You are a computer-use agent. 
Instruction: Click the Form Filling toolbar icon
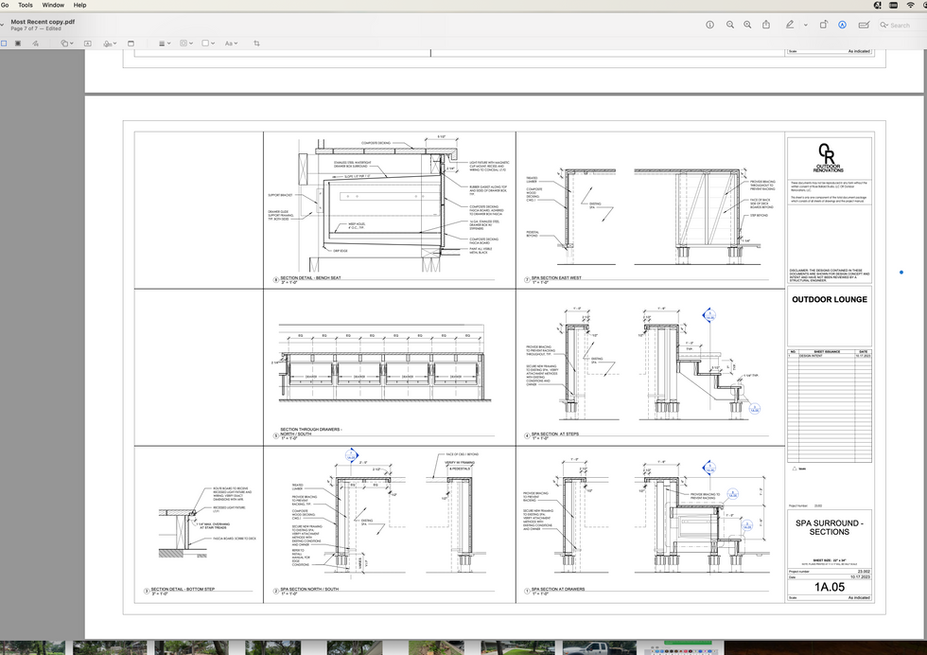[862, 24]
